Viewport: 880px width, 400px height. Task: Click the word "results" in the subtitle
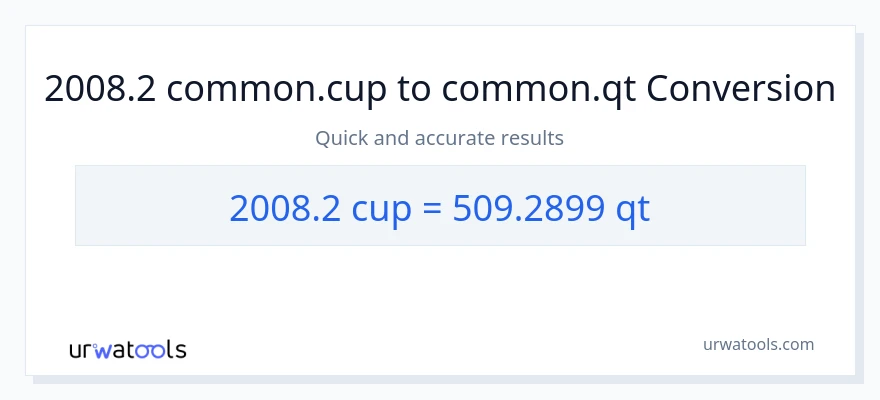pyautogui.click(x=533, y=138)
